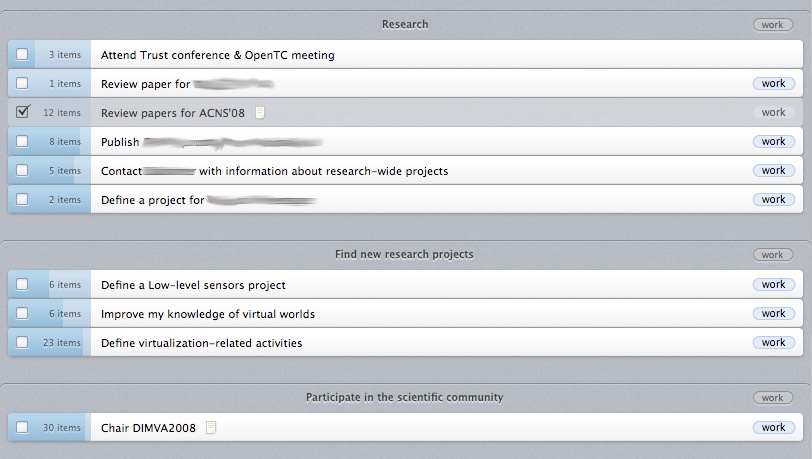The height and width of the screenshot is (459, 812).
Task: Open note icon beside Review papers for ACNS'08
Action: tap(260, 113)
